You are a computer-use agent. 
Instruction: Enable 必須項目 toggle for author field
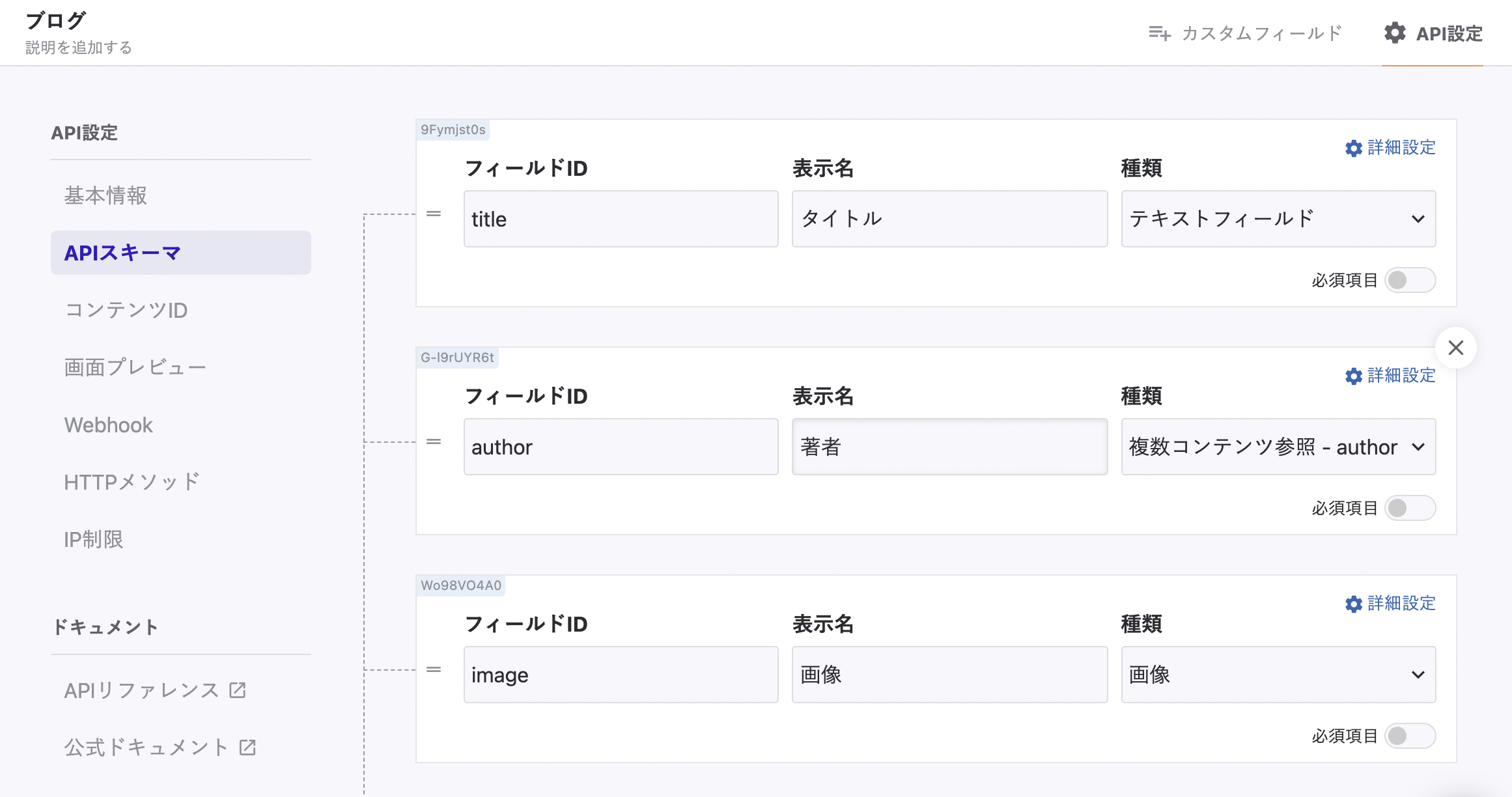[x=1409, y=509]
